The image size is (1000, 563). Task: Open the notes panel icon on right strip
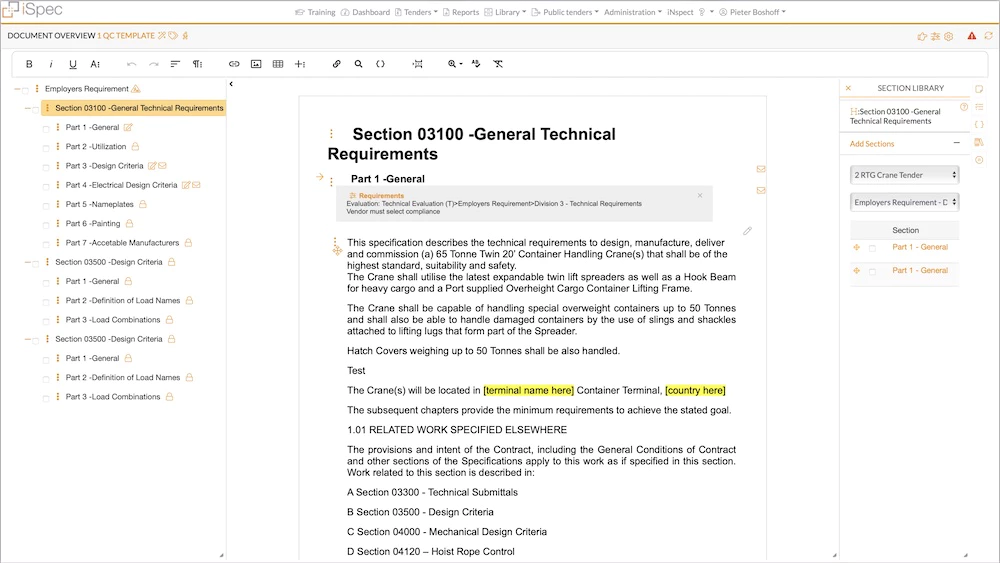(979, 89)
